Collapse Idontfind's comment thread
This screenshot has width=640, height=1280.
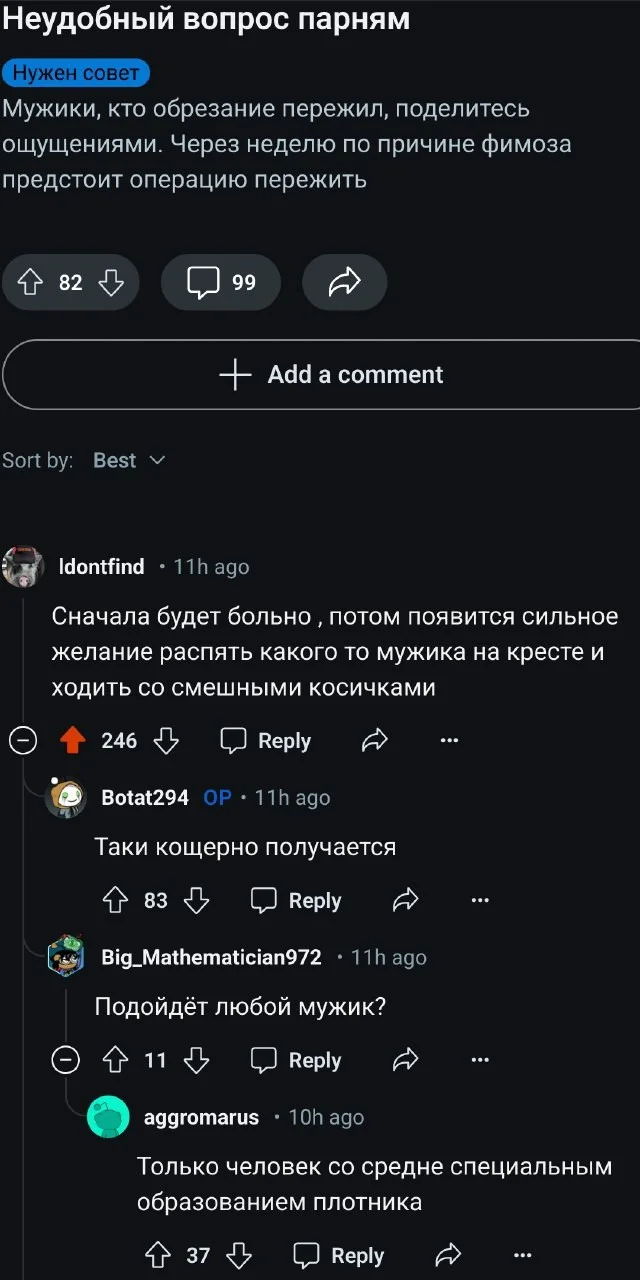[22, 741]
